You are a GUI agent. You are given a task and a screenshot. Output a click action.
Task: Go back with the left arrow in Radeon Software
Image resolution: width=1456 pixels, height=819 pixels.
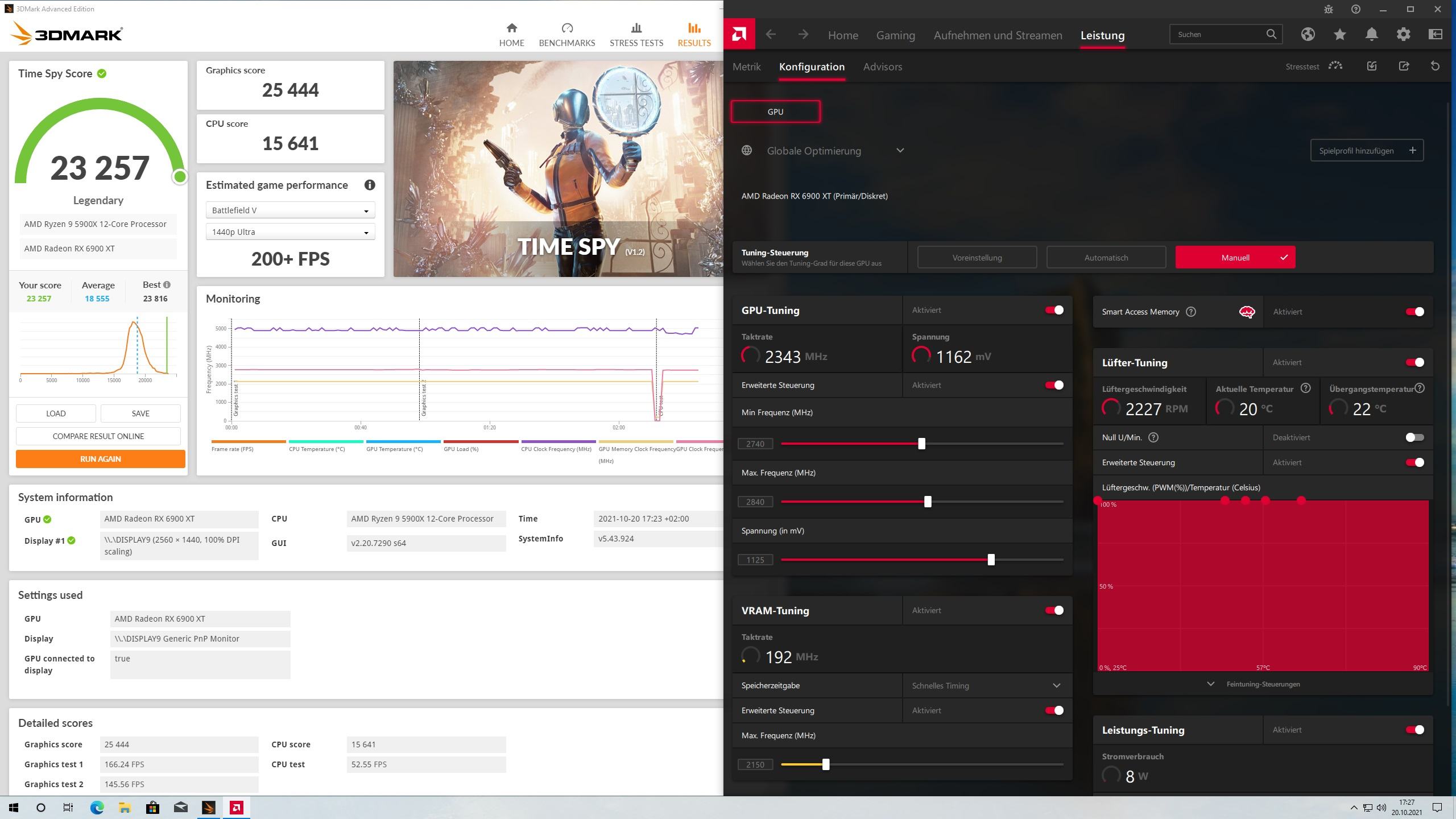771,35
